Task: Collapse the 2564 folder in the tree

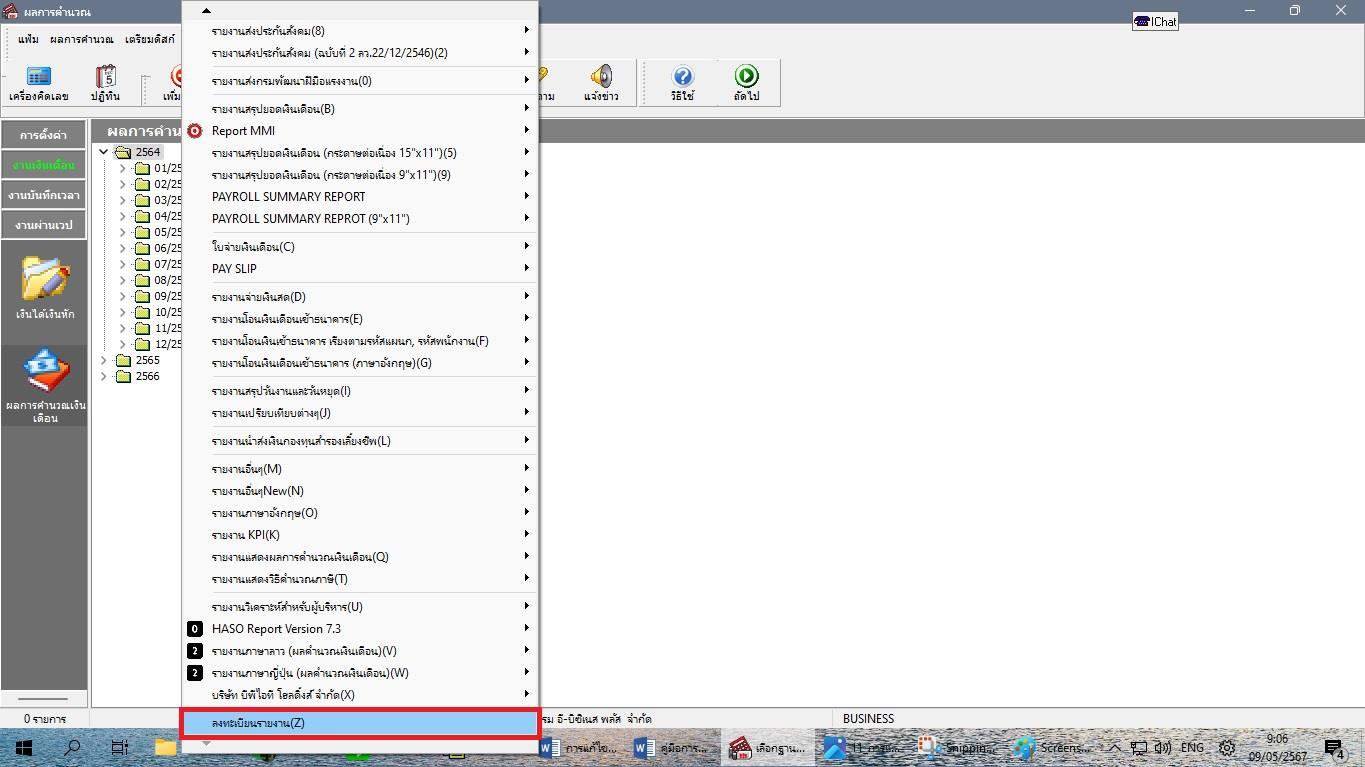Action: pos(104,152)
